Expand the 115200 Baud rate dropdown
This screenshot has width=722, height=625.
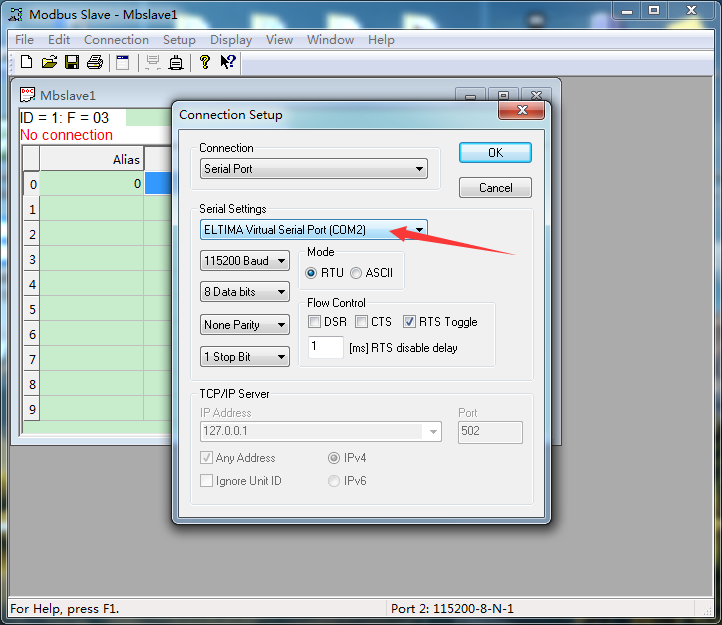coord(245,261)
